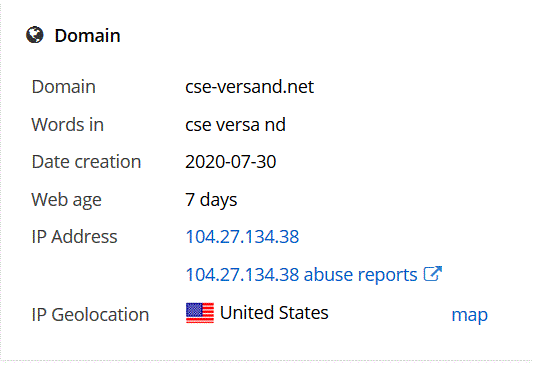Click the 'IP Address' row label
Image resolution: width=533 pixels, height=366 pixels.
[74, 237]
